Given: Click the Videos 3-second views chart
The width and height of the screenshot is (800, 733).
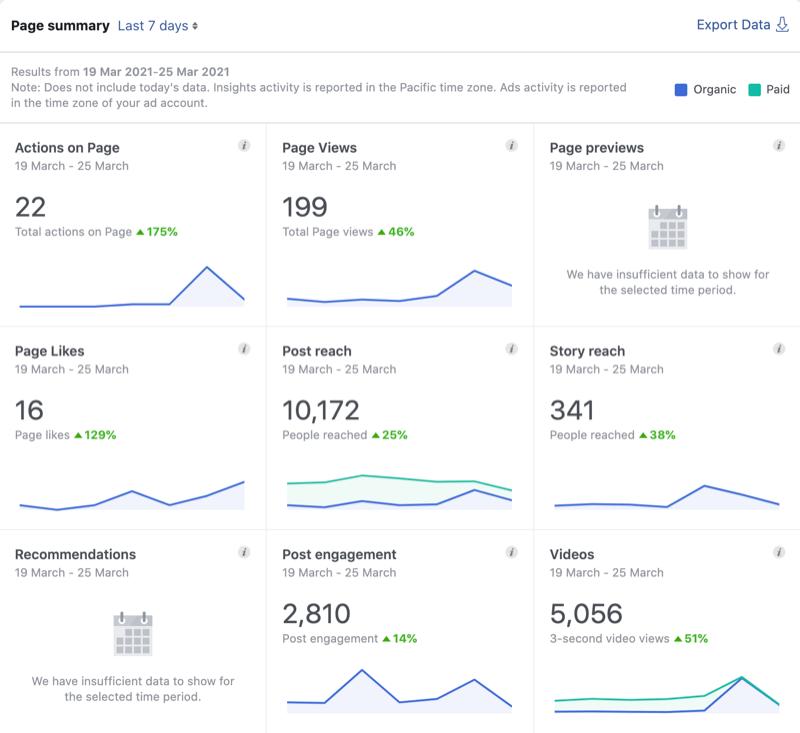Looking at the screenshot, I should pos(666,695).
